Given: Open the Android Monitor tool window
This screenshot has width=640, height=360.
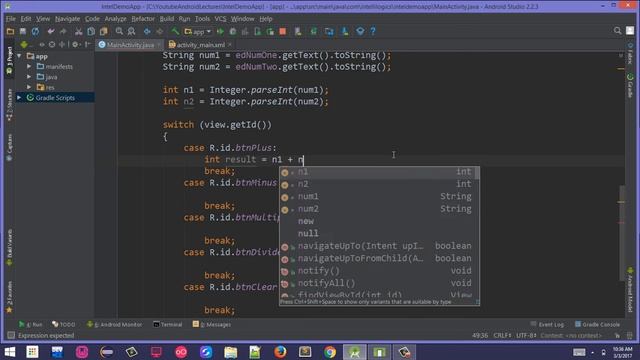Looking at the screenshot, I should coord(114,324).
